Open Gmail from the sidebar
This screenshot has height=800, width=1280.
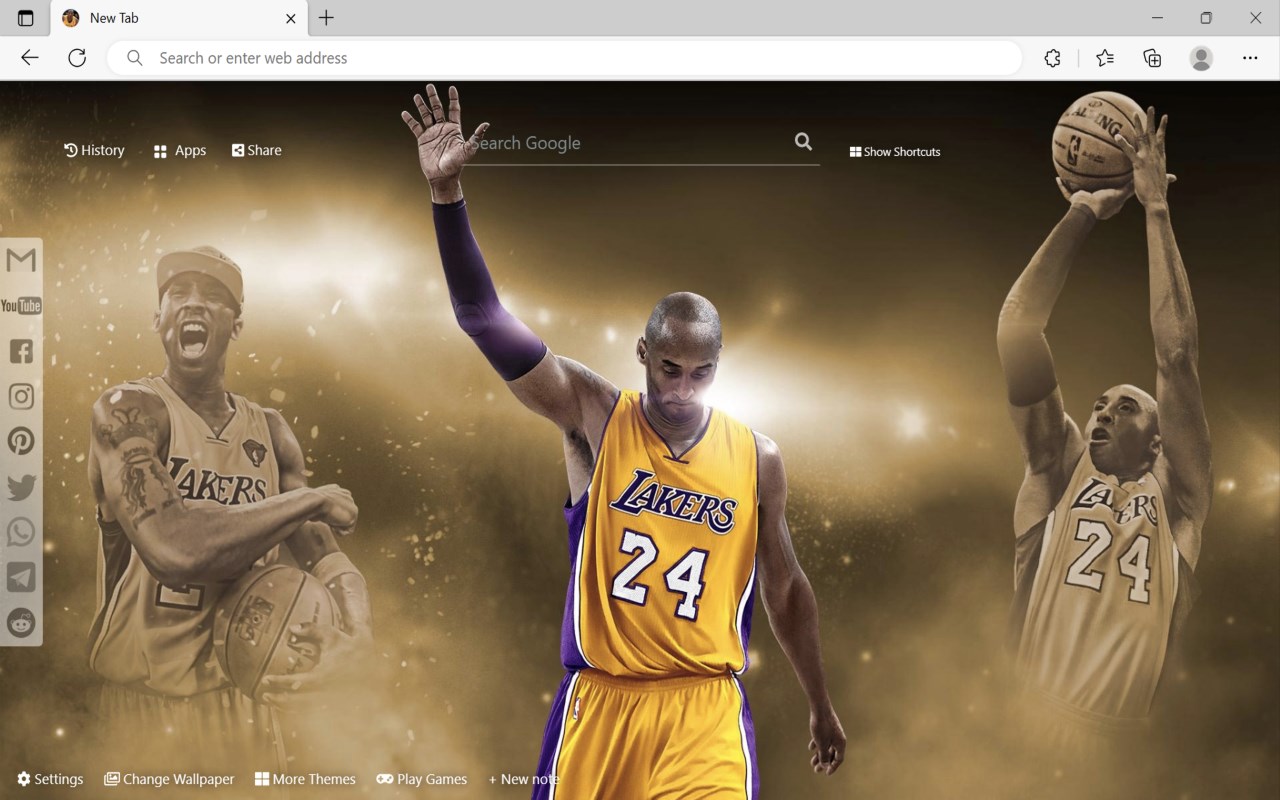[21, 260]
